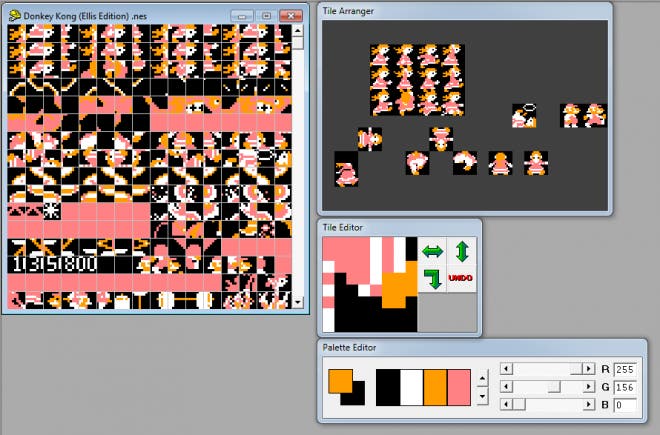Select the white asterisk tile in ROM grid
The image size is (660, 435).
[x=52, y=211]
